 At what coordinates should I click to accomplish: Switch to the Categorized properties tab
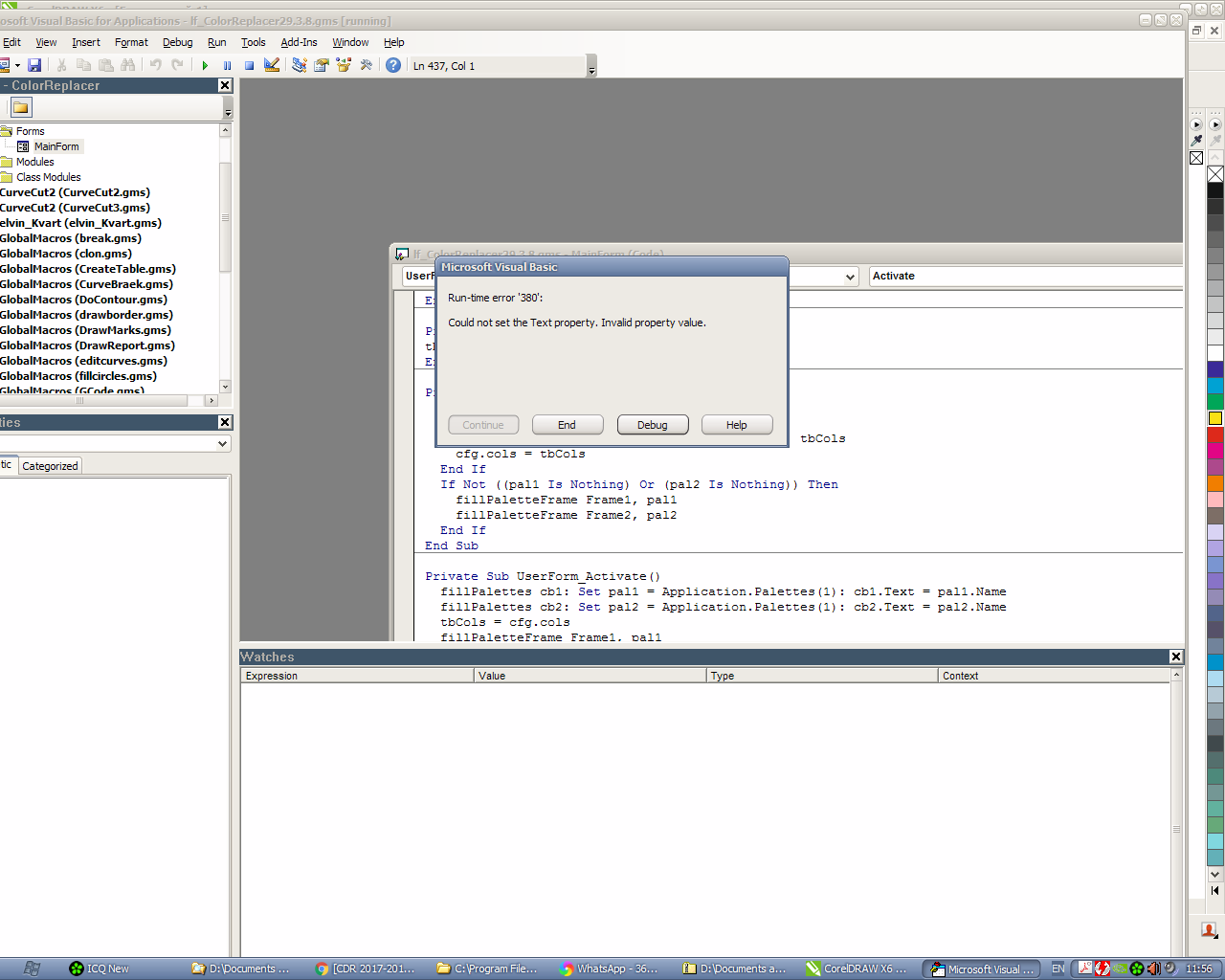pos(50,466)
